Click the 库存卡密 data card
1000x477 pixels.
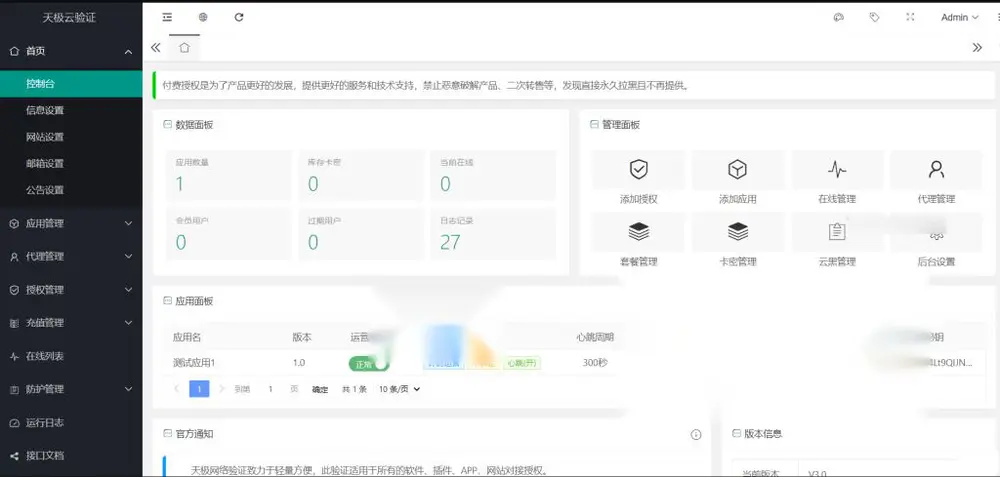tap(361, 174)
